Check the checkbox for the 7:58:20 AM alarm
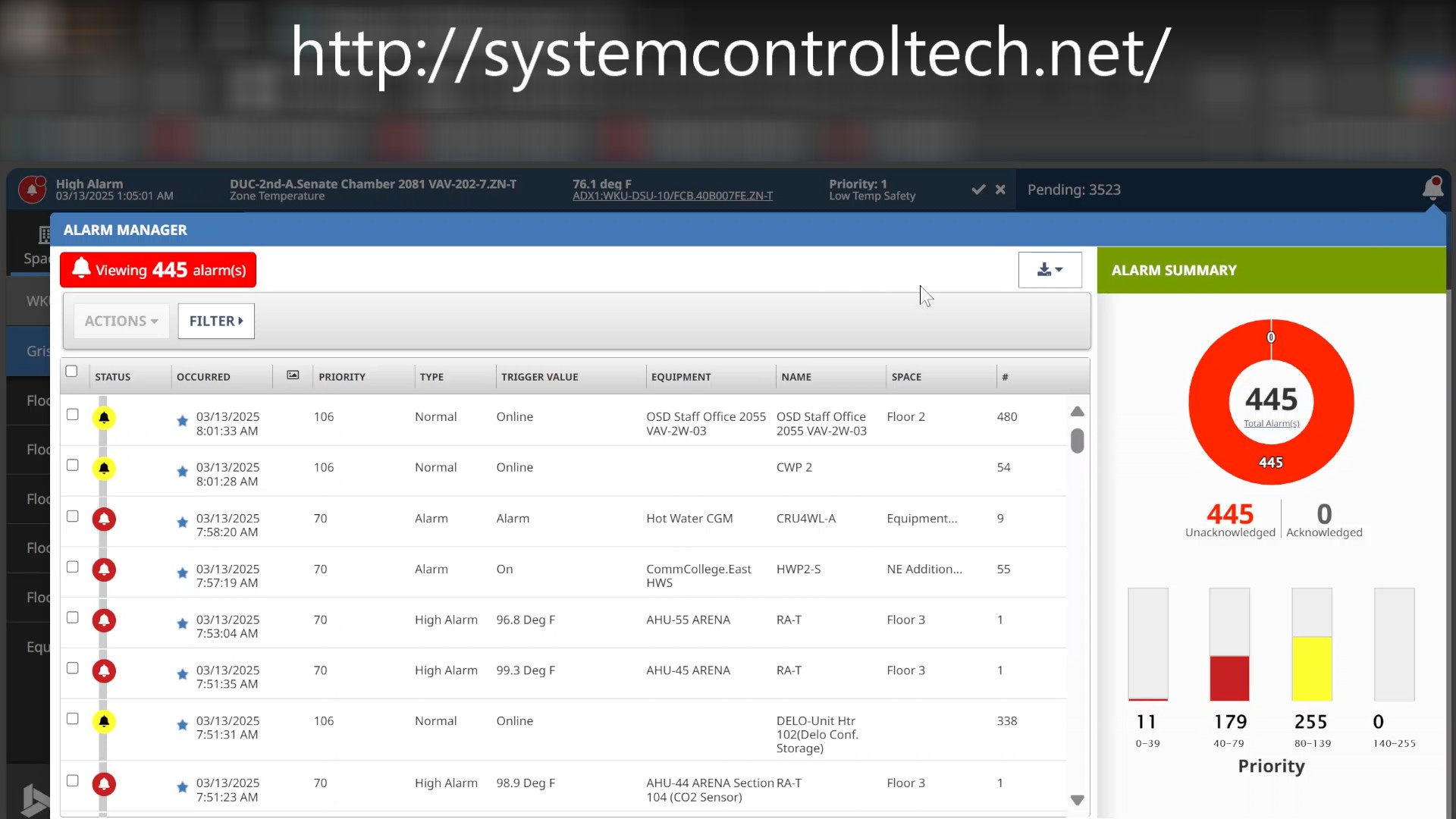Screen dimensions: 1456x819 click(x=72, y=516)
